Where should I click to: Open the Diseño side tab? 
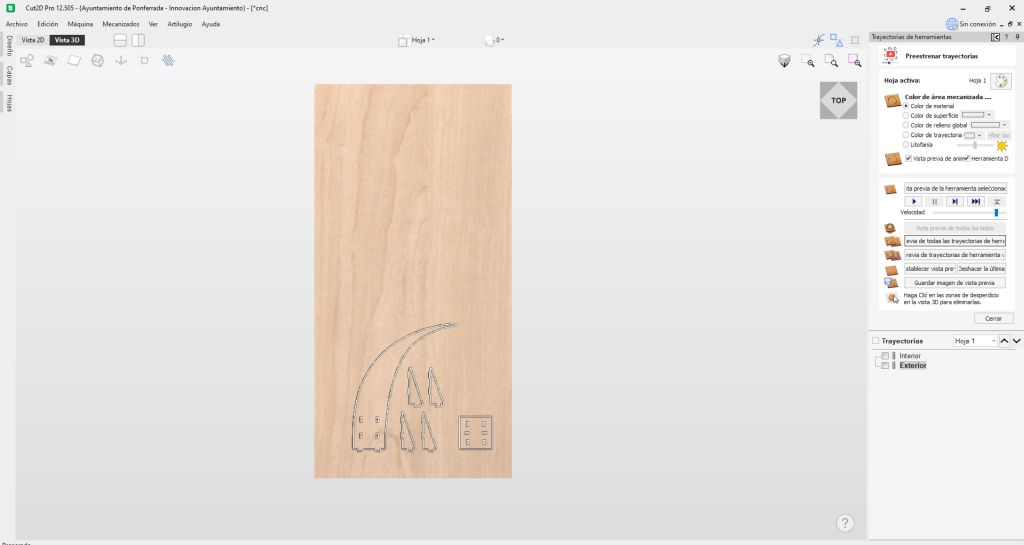[8, 46]
